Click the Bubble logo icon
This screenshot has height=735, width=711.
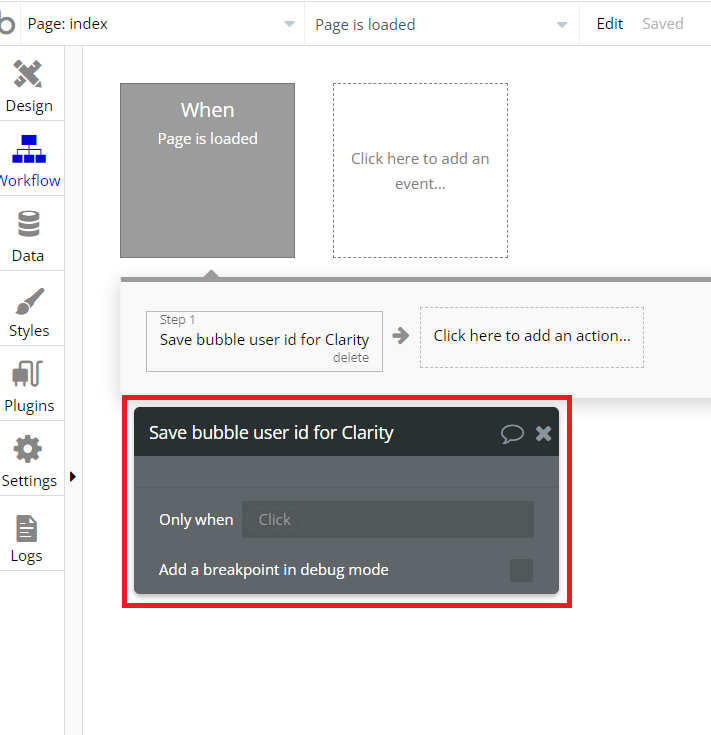(7, 23)
